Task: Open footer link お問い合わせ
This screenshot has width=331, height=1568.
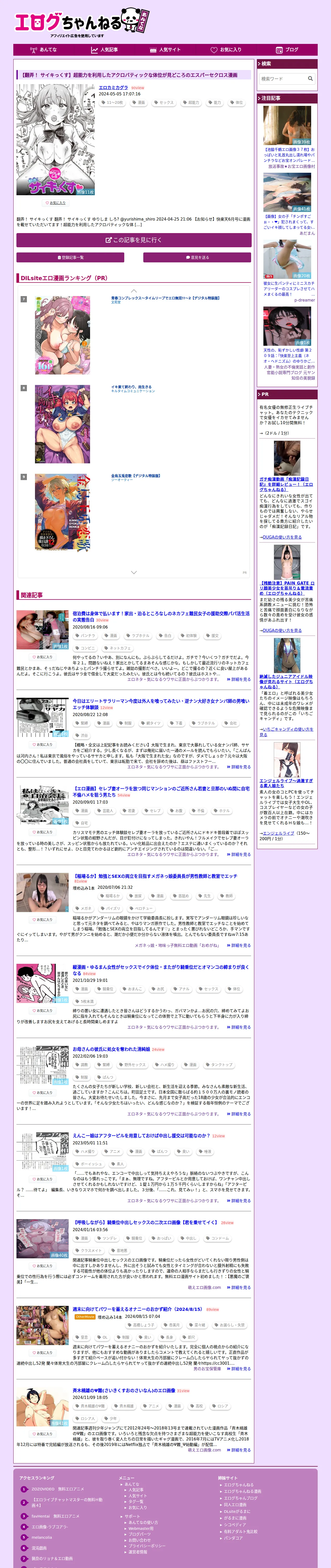Action: [139, 1540]
